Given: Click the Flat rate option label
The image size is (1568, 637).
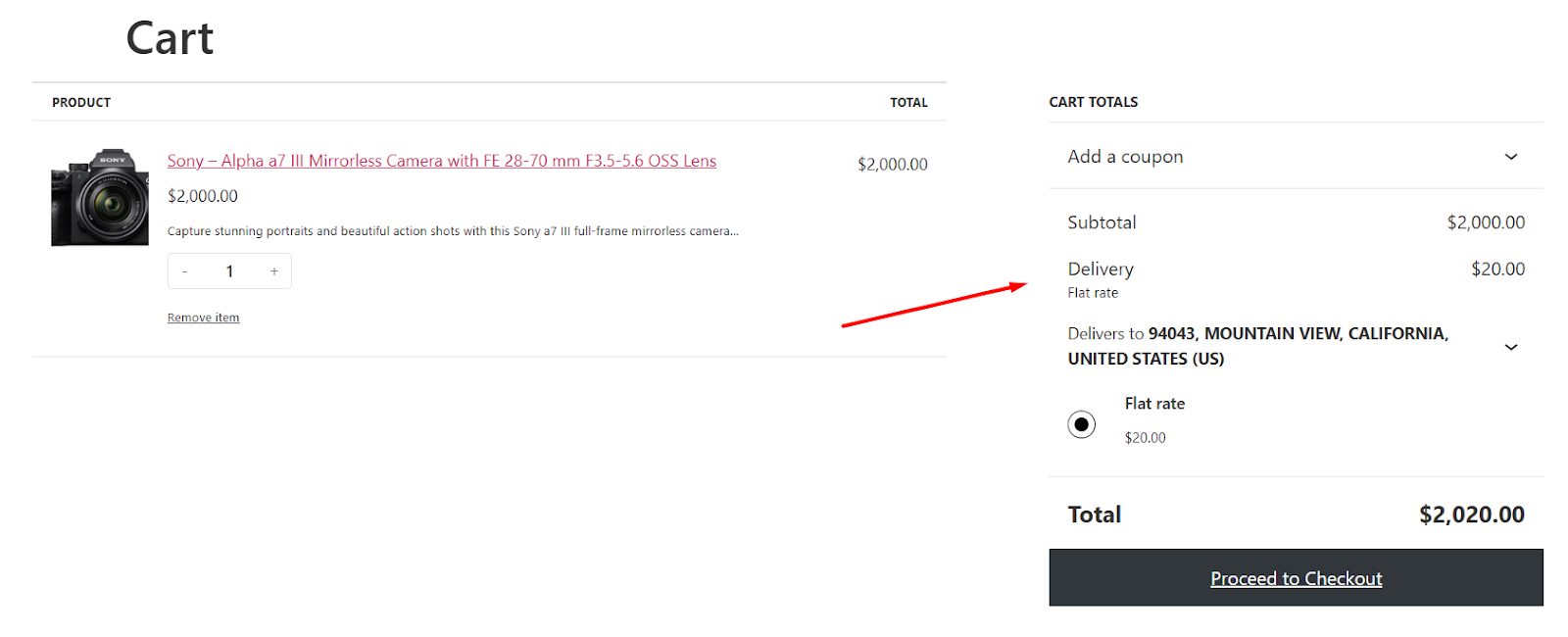Looking at the screenshot, I should tap(1154, 404).
